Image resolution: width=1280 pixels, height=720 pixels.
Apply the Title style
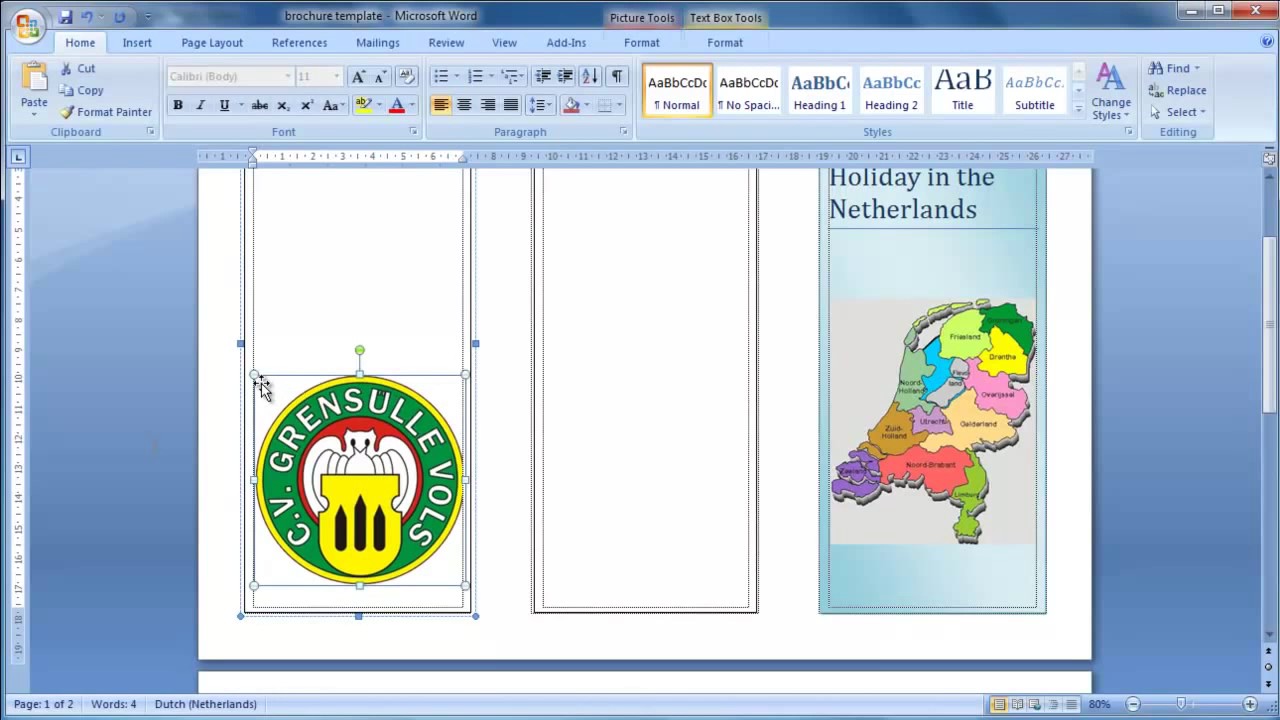click(962, 91)
